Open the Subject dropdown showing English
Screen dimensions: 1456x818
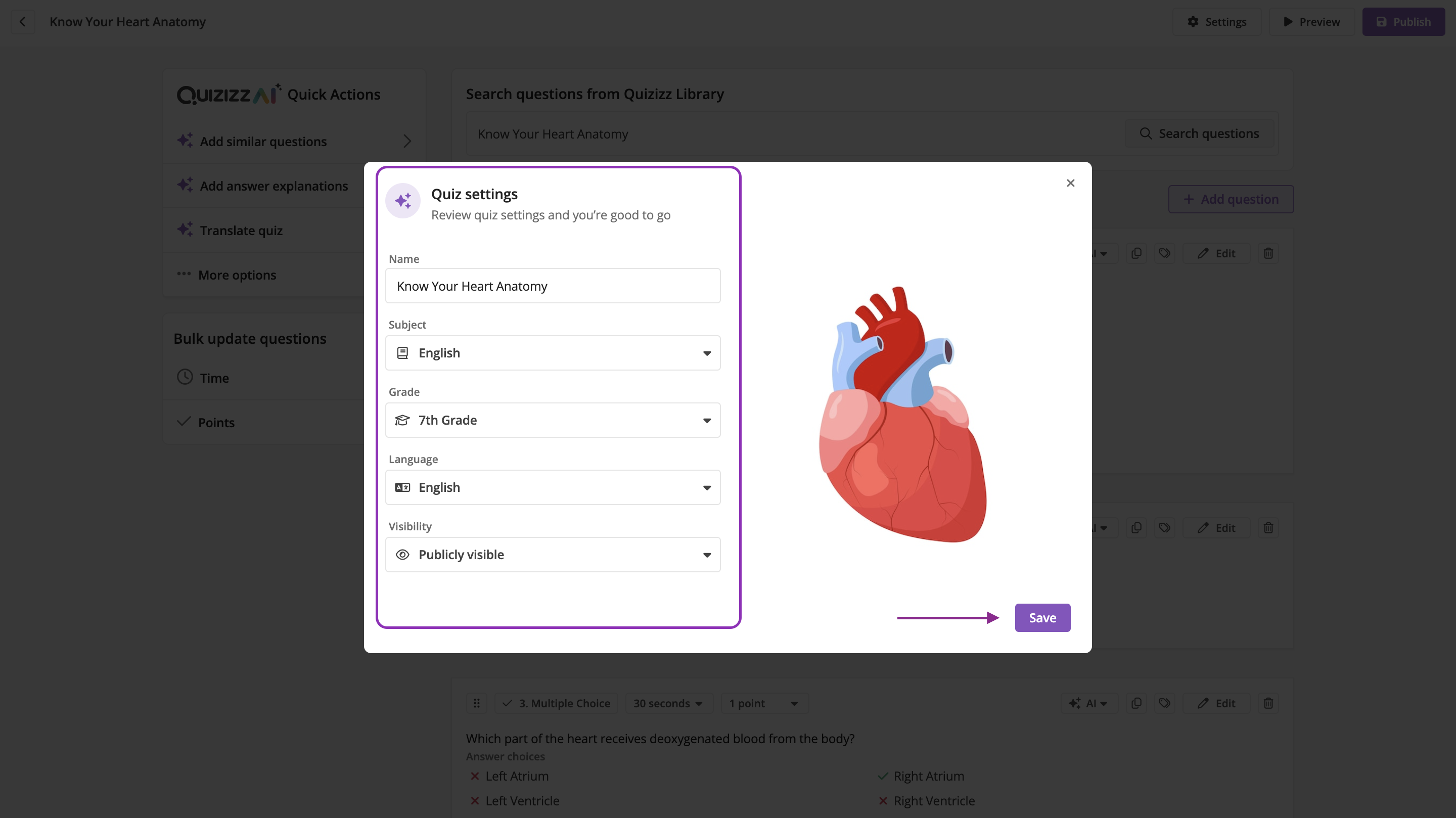(552, 353)
